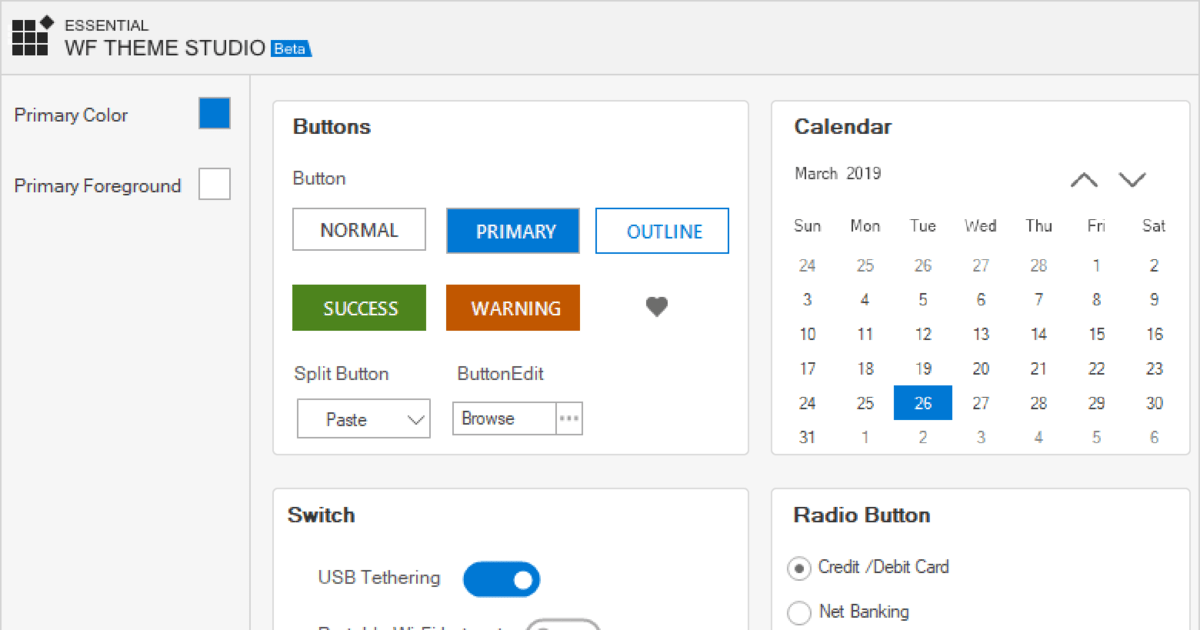Open the Primary Foreground color swatch
The image size is (1200, 630).
tap(214, 184)
